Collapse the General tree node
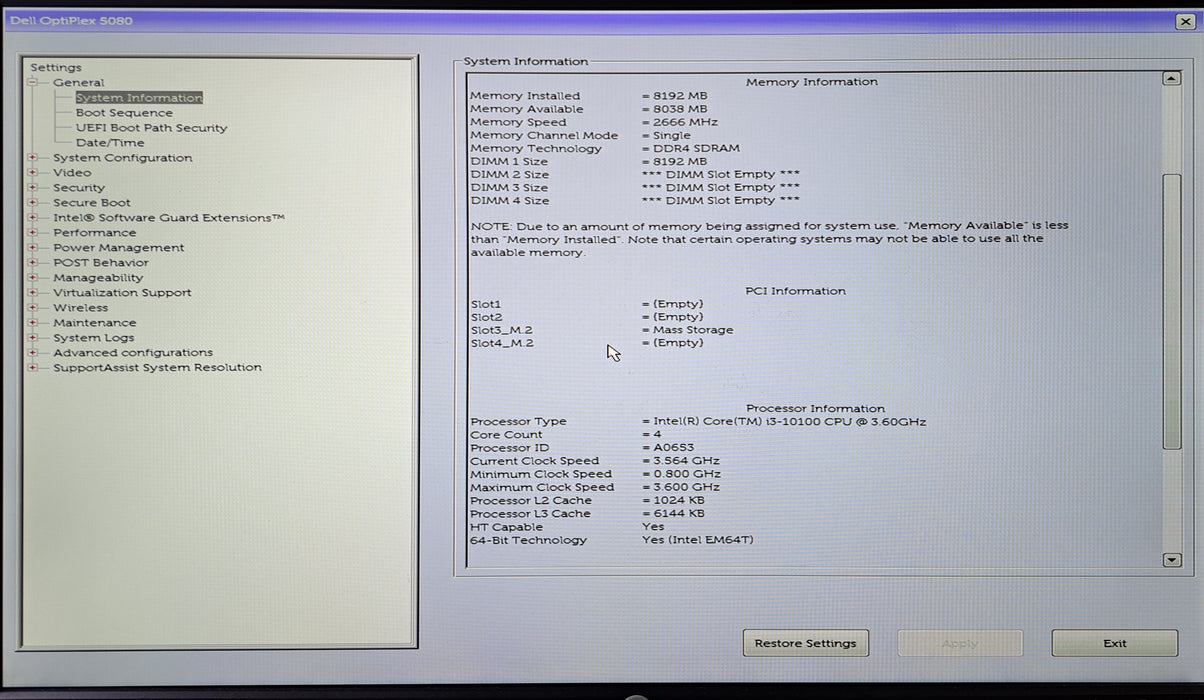1204x700 pixels. coord(33,82)
